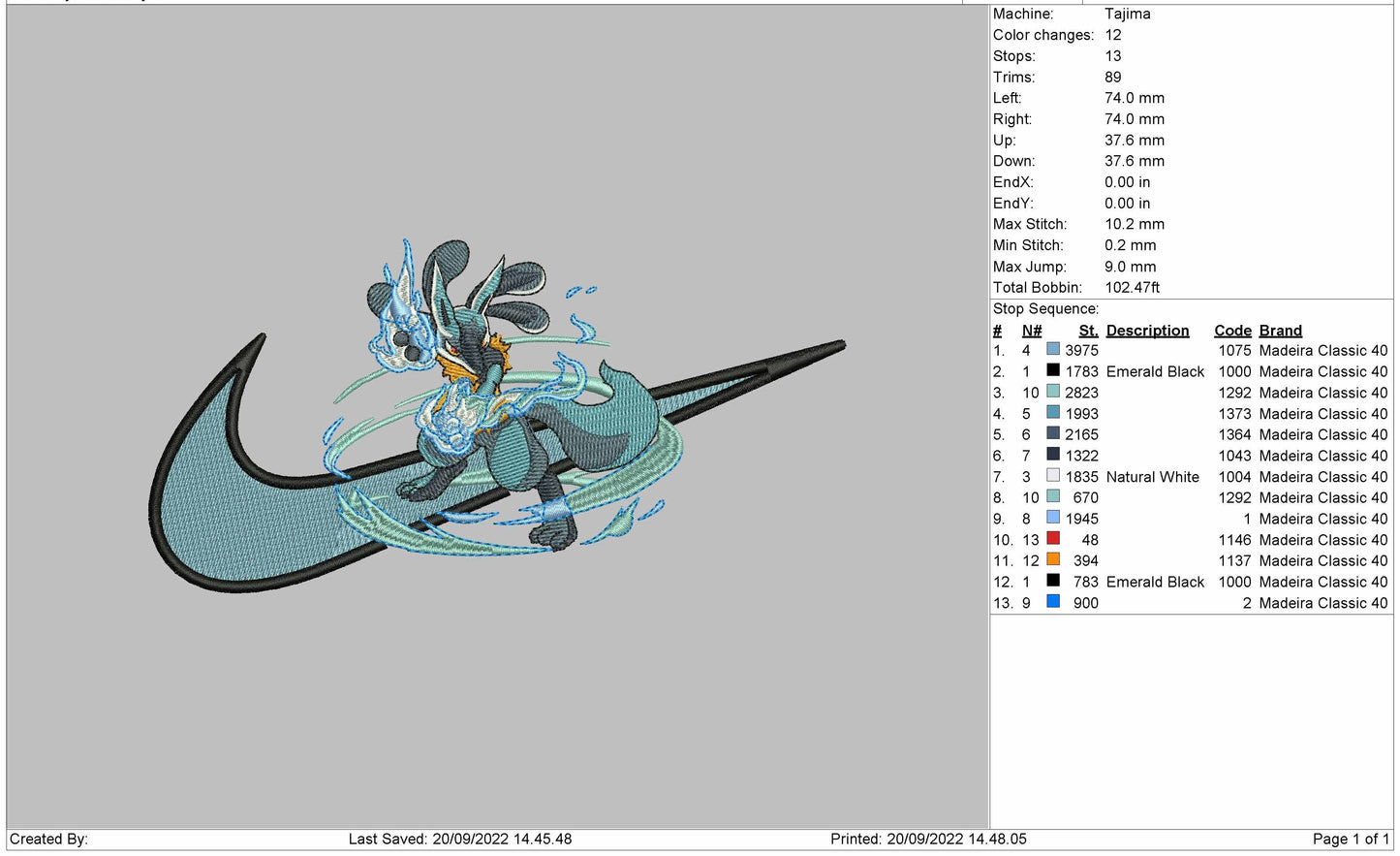Viewport: 1400px width, 856px height.
Task: Click the orange thread swatch with code 1137
Action: pos(1052,560)
